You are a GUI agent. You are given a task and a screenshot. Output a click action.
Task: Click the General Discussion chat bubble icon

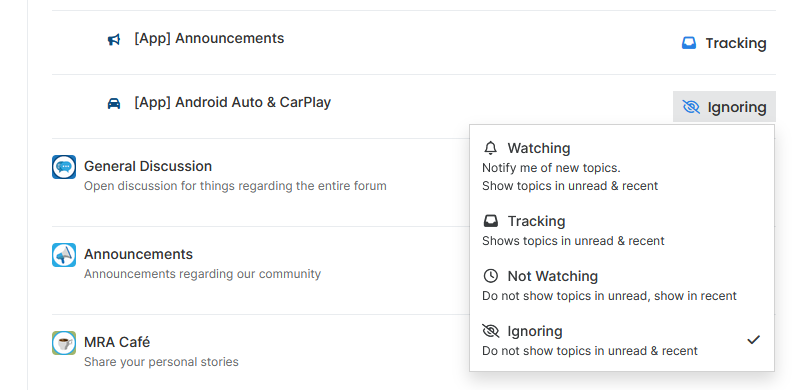pos(64,167)
